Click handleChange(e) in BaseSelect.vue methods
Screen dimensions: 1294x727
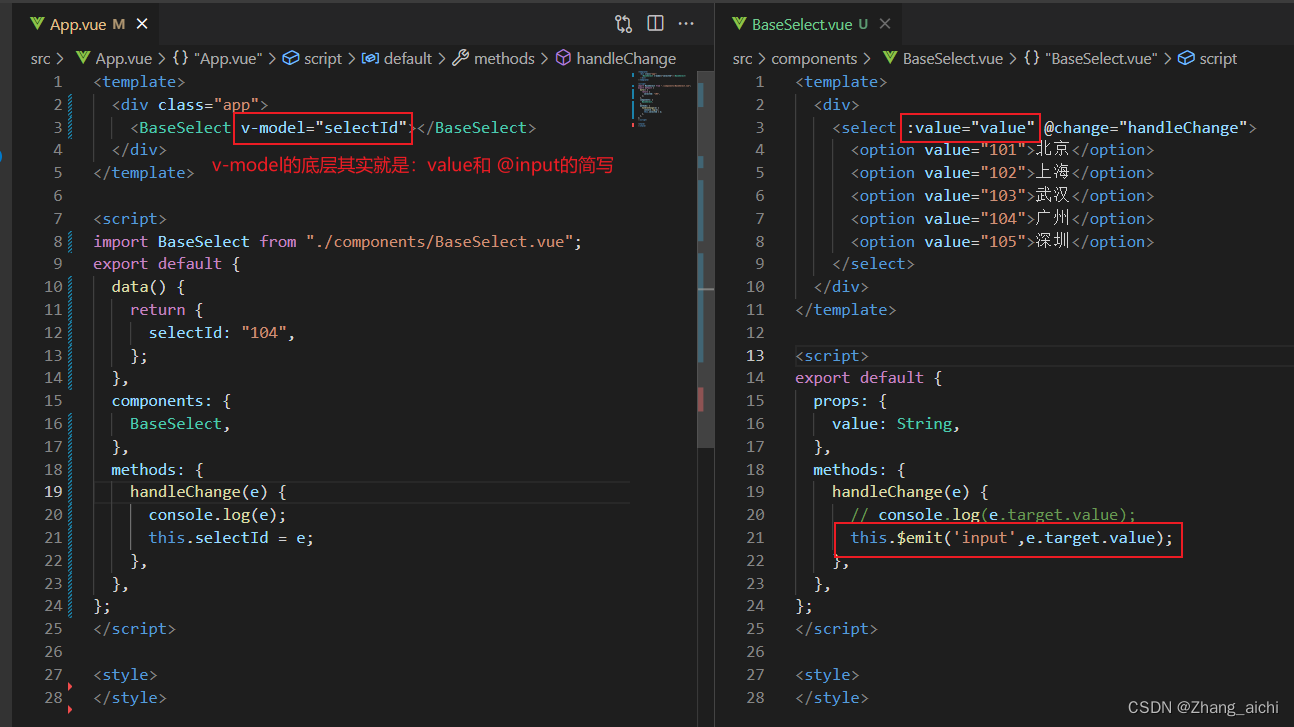click(910, 492)
